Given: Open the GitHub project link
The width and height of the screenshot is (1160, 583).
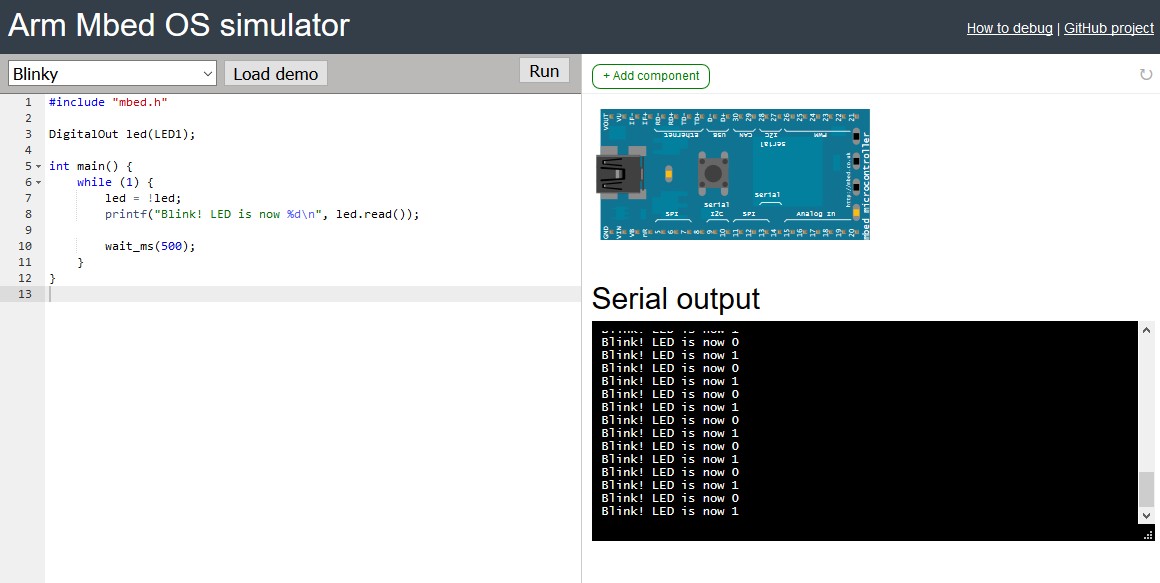Looking at the screenshot, I should pos(1108,28).
